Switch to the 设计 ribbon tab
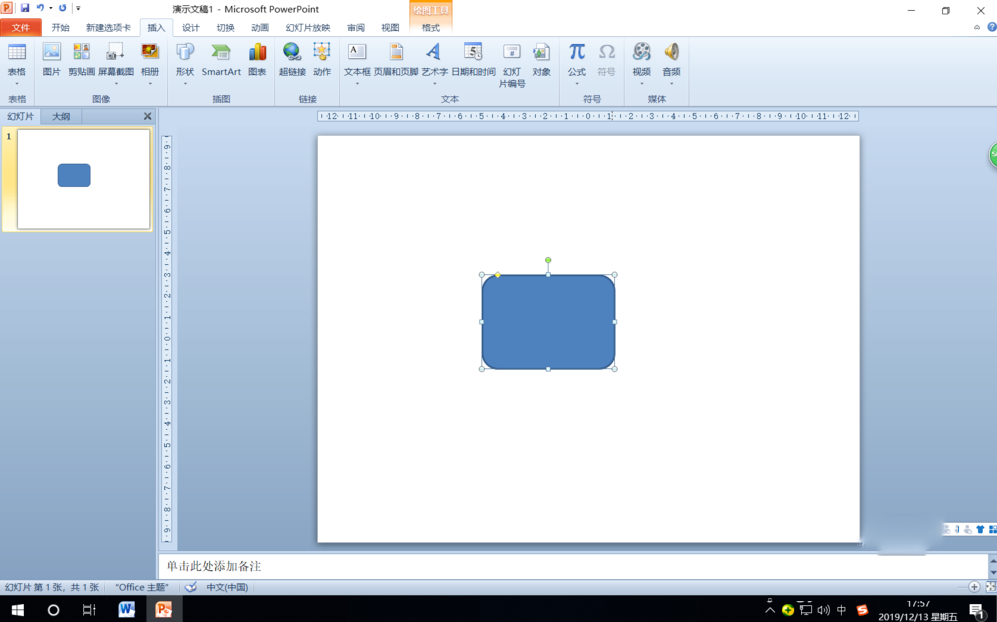Screen dimensions: 997x622 point(190,28)
